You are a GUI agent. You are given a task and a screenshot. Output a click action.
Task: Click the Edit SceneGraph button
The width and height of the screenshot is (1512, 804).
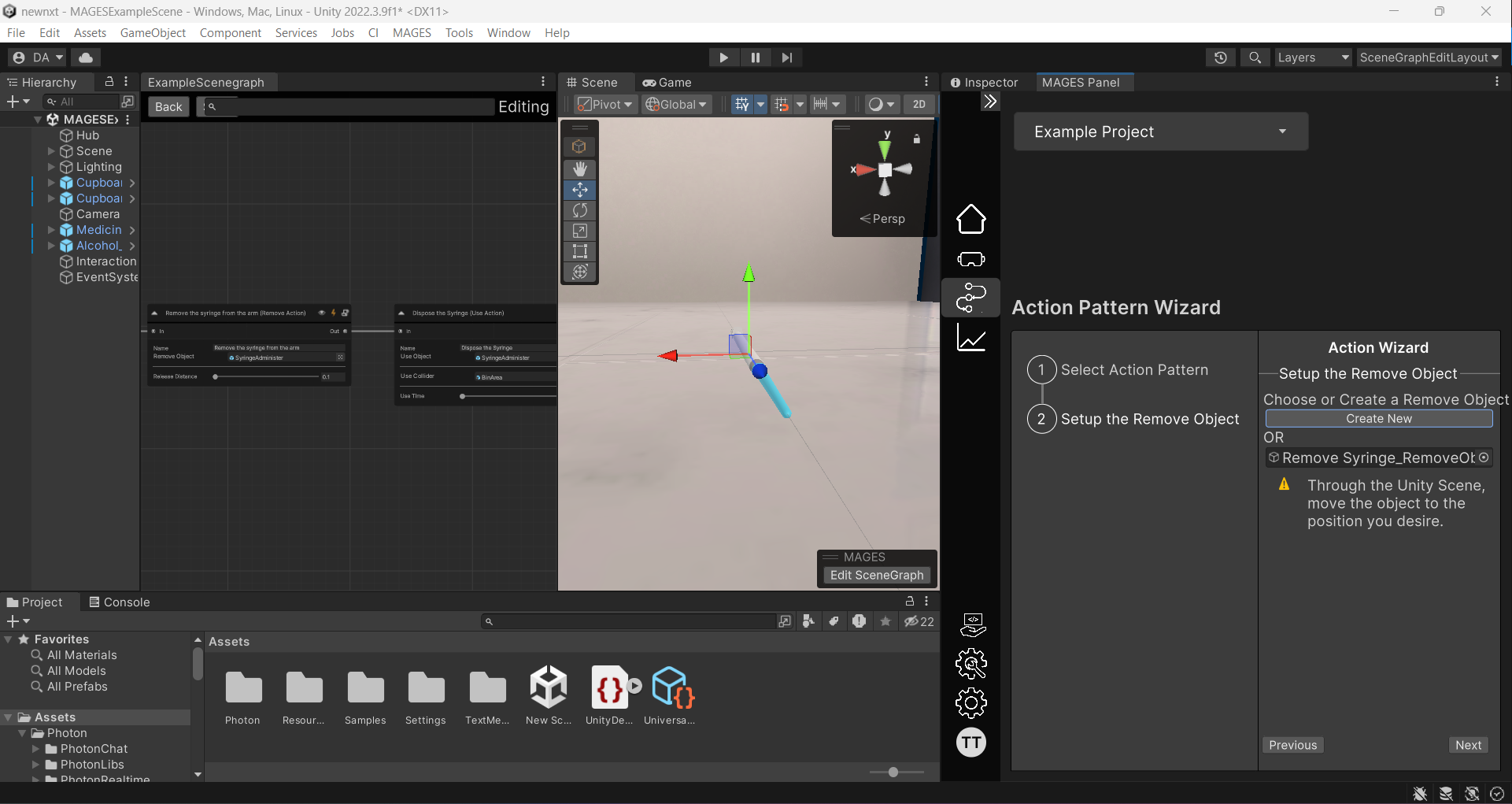[877, 576]
